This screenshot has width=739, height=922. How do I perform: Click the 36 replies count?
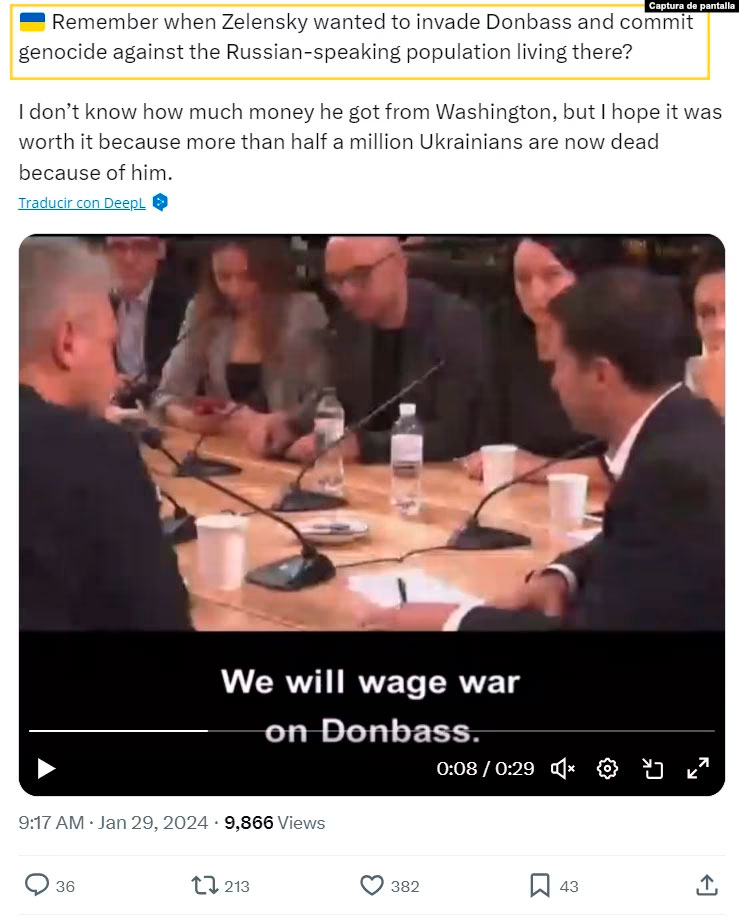click(x=65, y=886)
